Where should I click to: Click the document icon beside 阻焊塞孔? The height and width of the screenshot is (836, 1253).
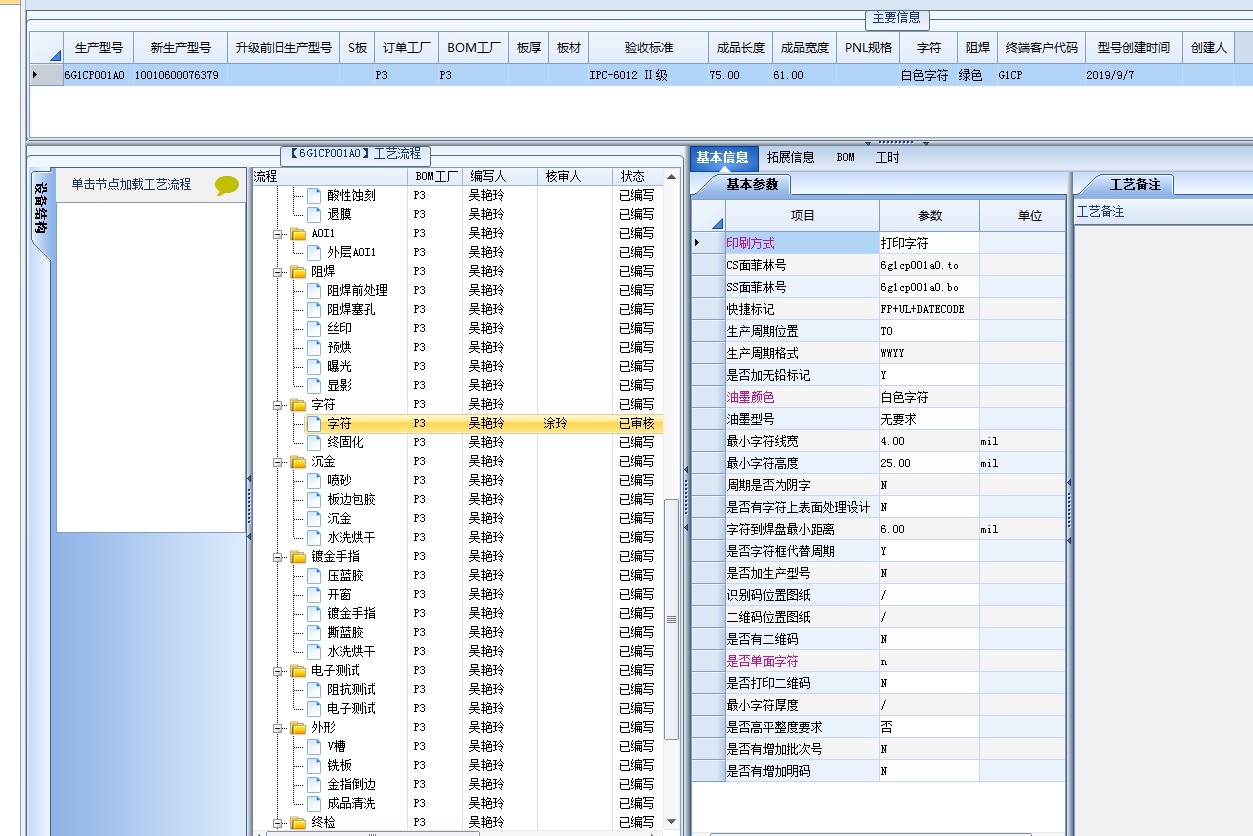[314, 309]
